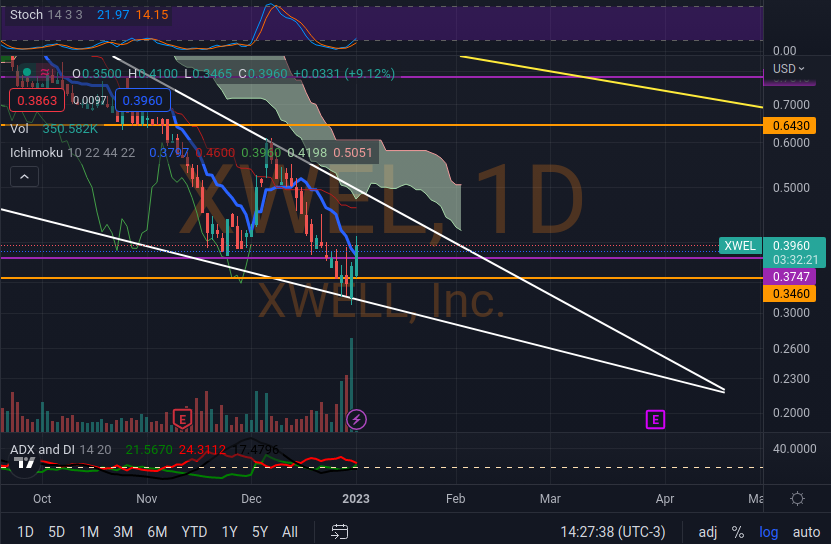Toggle adj dividend adjustment
831x544 pixels.
click(x=708, y=531)
